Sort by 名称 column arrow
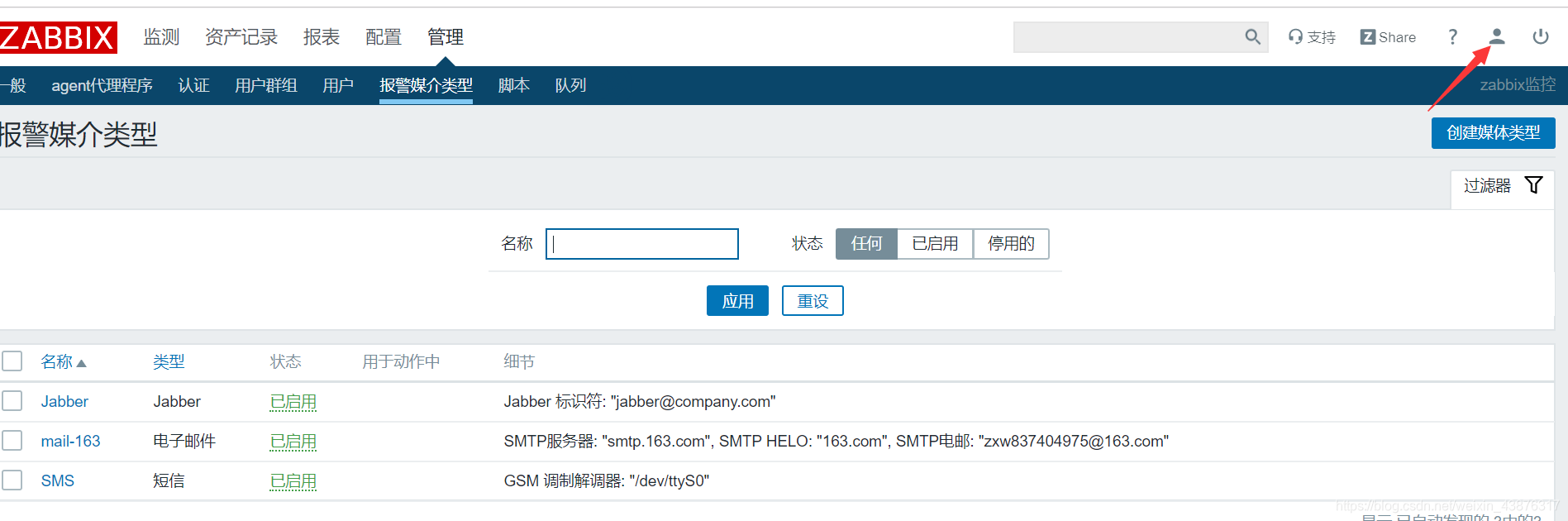Viewport: 1568px width, 521px height. [x=81, y=363]
